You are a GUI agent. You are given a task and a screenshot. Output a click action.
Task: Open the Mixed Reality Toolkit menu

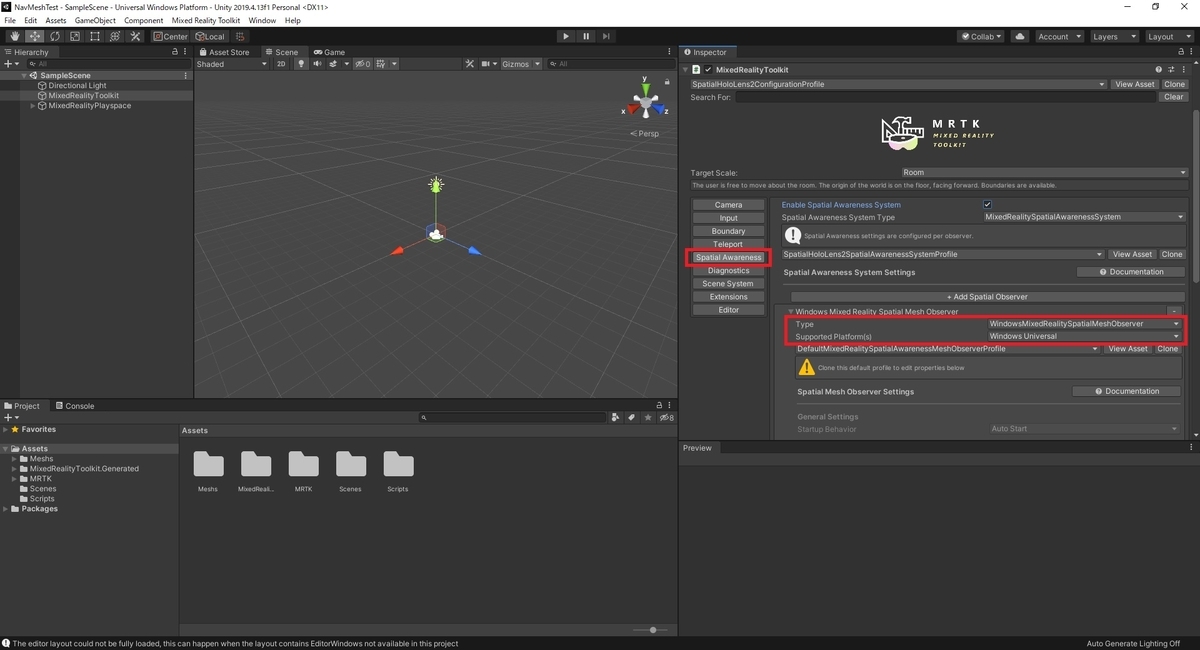pos(205,20)
